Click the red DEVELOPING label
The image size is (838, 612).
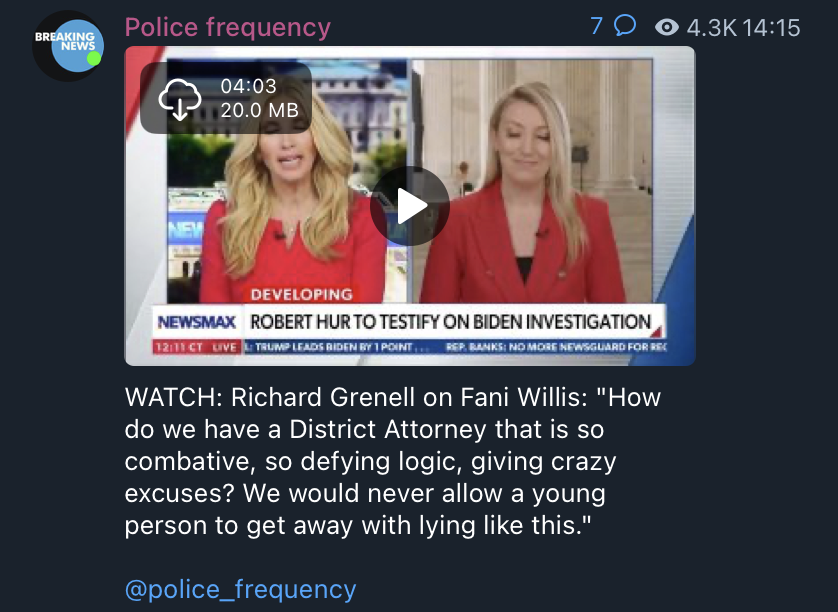coord(301,295)
